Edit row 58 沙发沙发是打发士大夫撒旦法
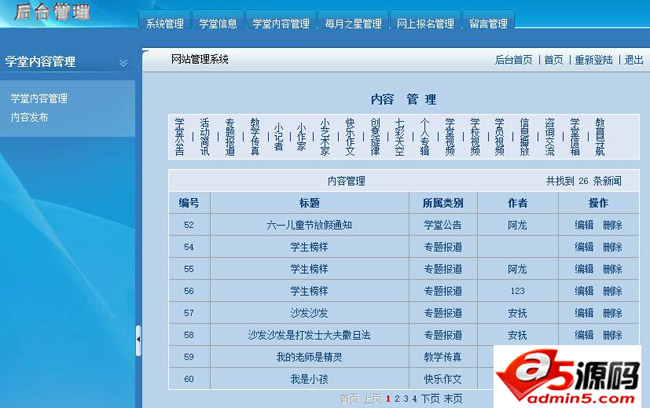Viewport: 650px width, 408px height. pos(584,335)
